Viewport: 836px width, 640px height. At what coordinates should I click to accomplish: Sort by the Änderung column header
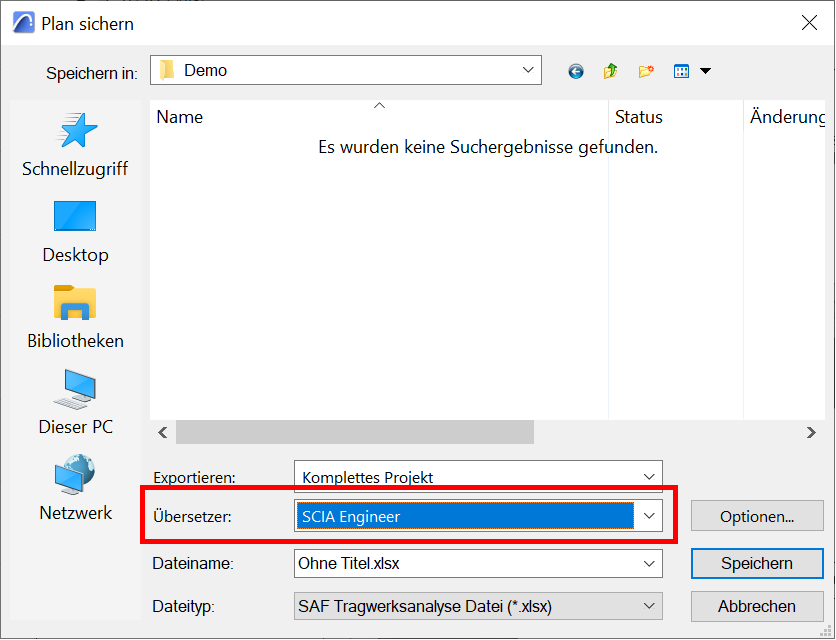click(784, 117)
